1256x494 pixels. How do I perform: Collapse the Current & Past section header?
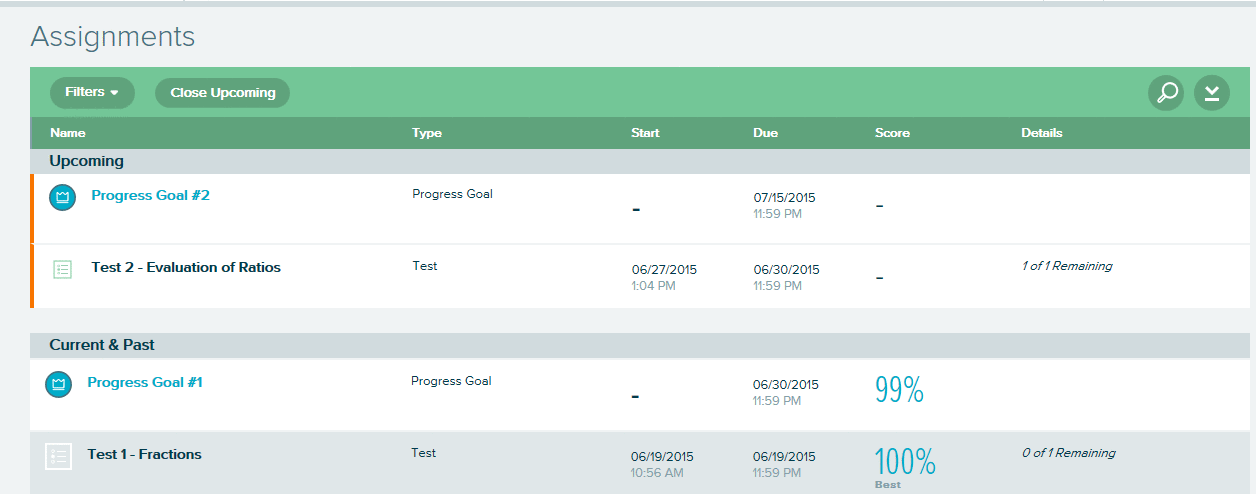point(640,345)
